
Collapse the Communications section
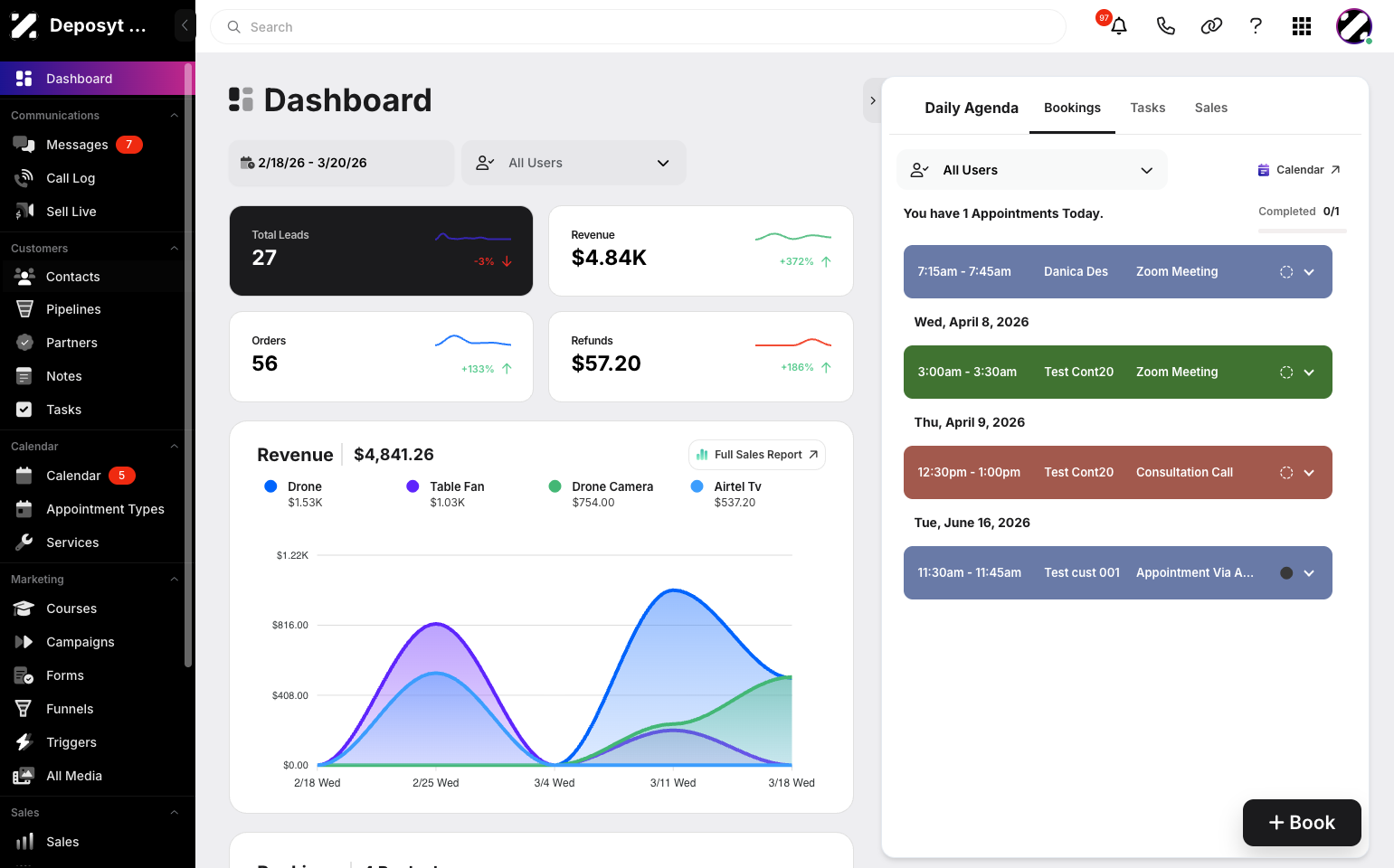click(174, 116)
